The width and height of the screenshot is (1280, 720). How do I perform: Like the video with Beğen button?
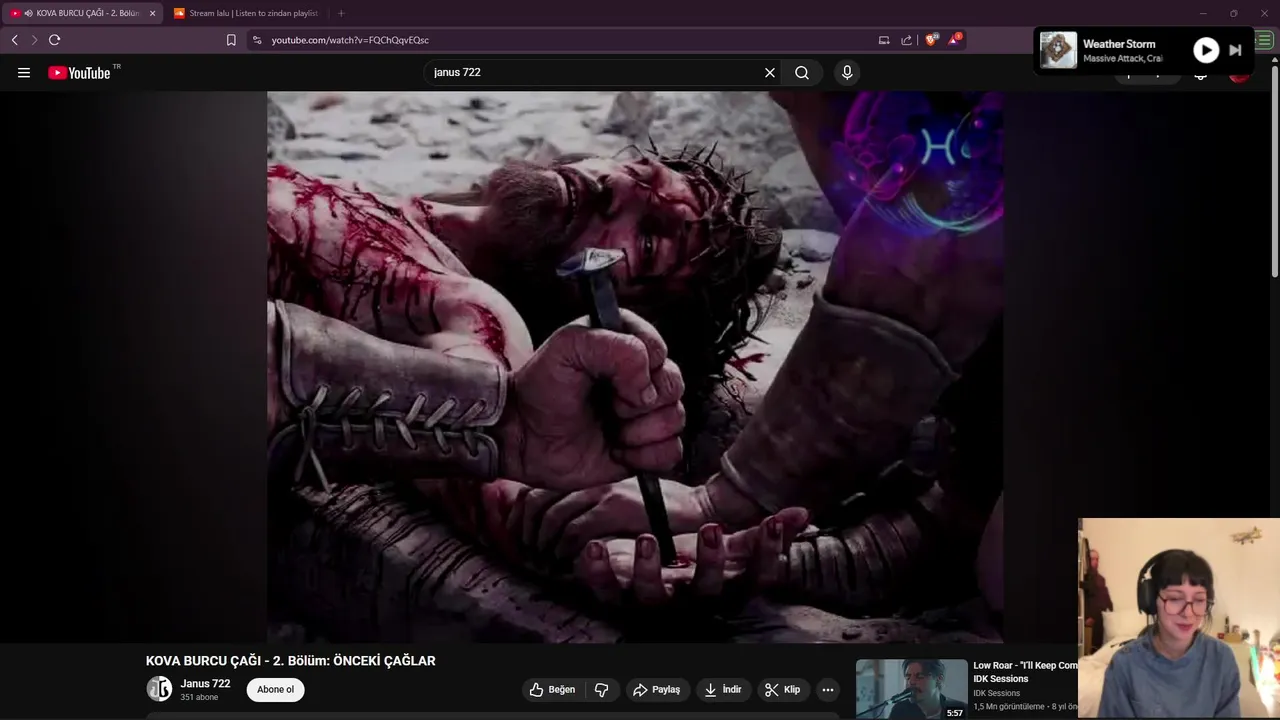point(553,690)
